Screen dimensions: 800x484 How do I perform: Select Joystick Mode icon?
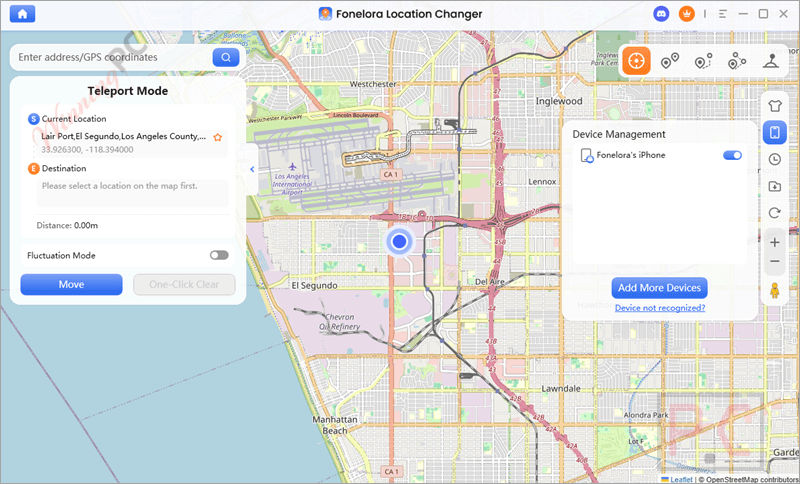pos(770,61)
